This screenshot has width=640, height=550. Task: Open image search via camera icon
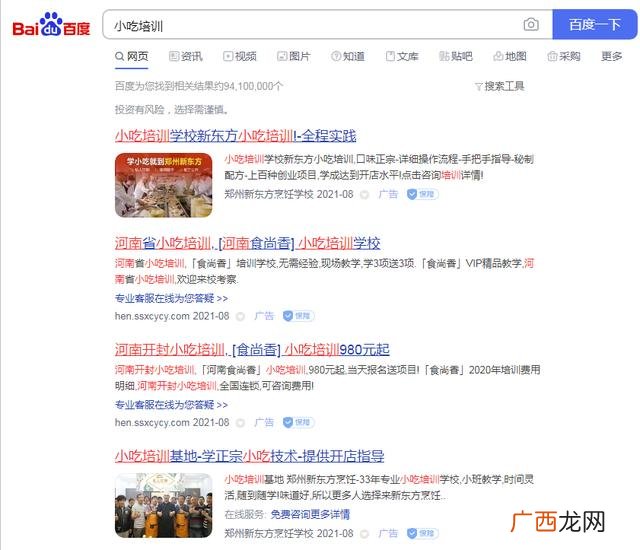[531, 24]
